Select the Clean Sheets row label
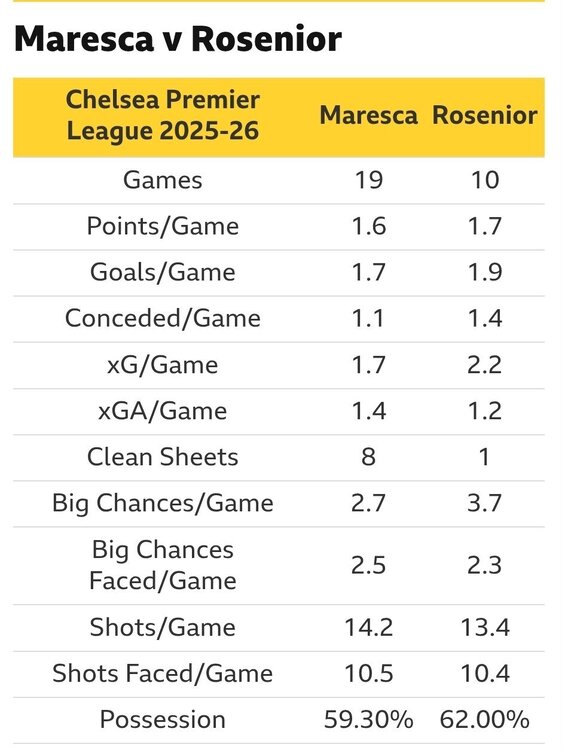Image resolution: width=562 pixels, height=750 pixels. click(163, 457)
